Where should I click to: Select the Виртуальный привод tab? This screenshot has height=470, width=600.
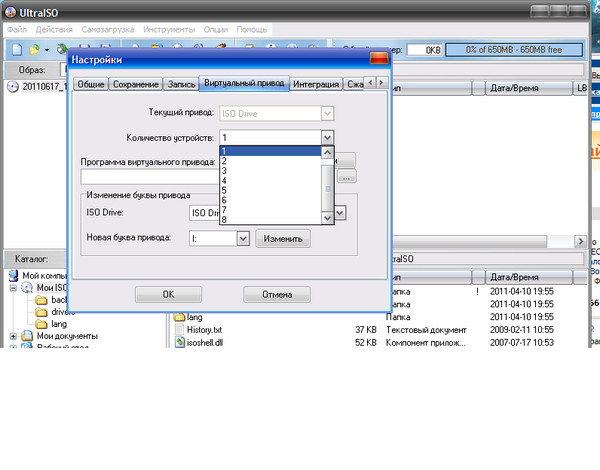(x=244, y=83)
